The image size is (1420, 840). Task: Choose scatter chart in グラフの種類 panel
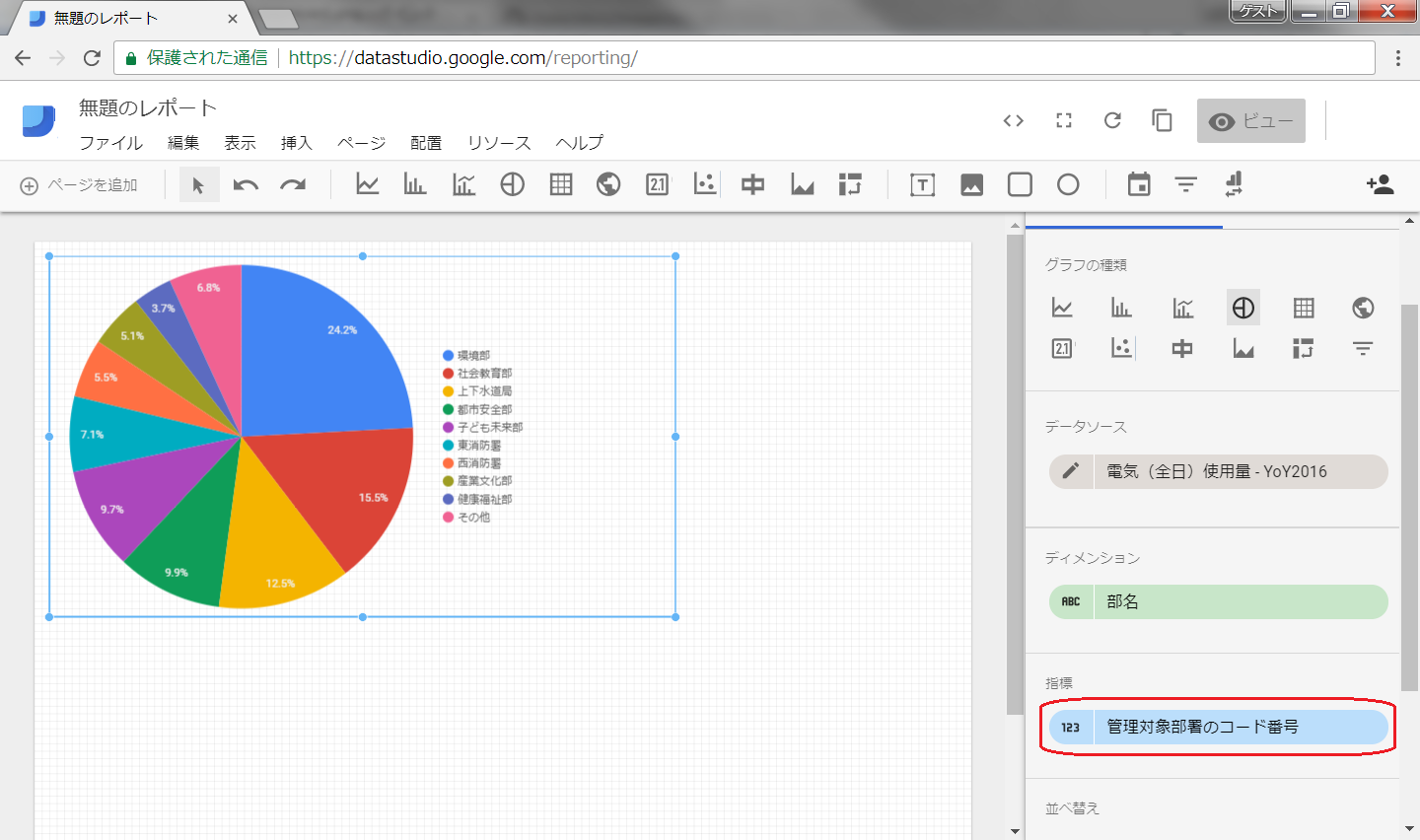[x=1122, y=348]
